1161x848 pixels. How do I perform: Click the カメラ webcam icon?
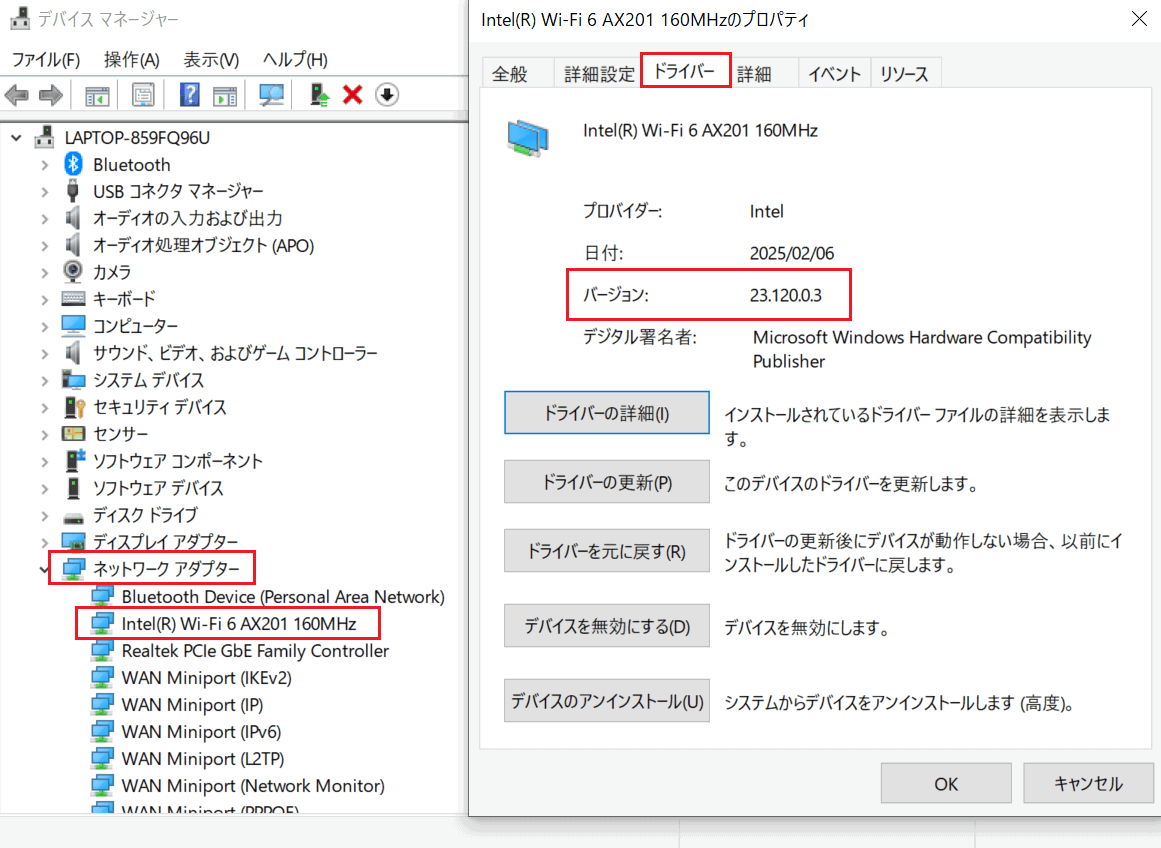tap(73, 271)
